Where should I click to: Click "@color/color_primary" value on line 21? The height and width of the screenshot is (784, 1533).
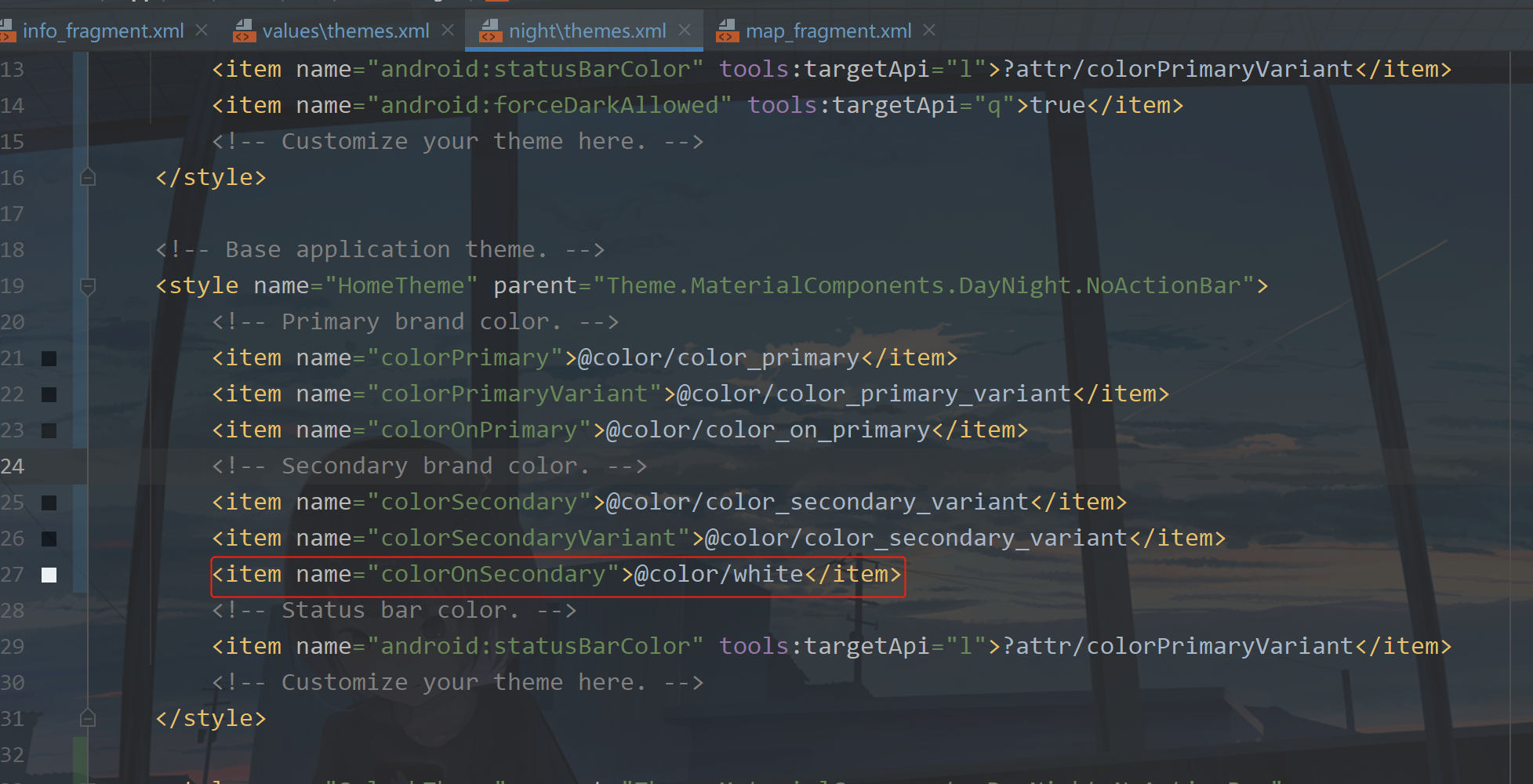click(x=719, y=358)
